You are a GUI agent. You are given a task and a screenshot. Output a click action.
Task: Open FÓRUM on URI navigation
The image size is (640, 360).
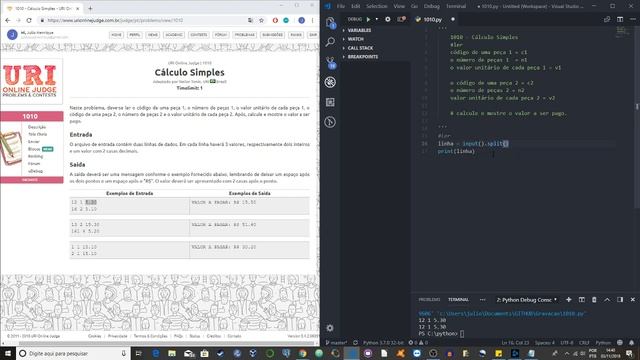point(221,35)
